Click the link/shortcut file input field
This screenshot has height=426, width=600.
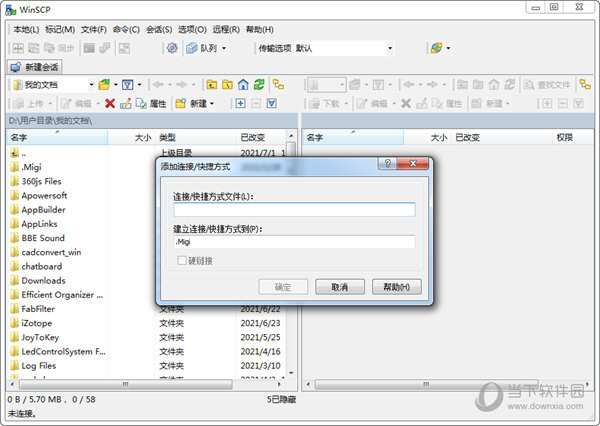coord(294,210)
